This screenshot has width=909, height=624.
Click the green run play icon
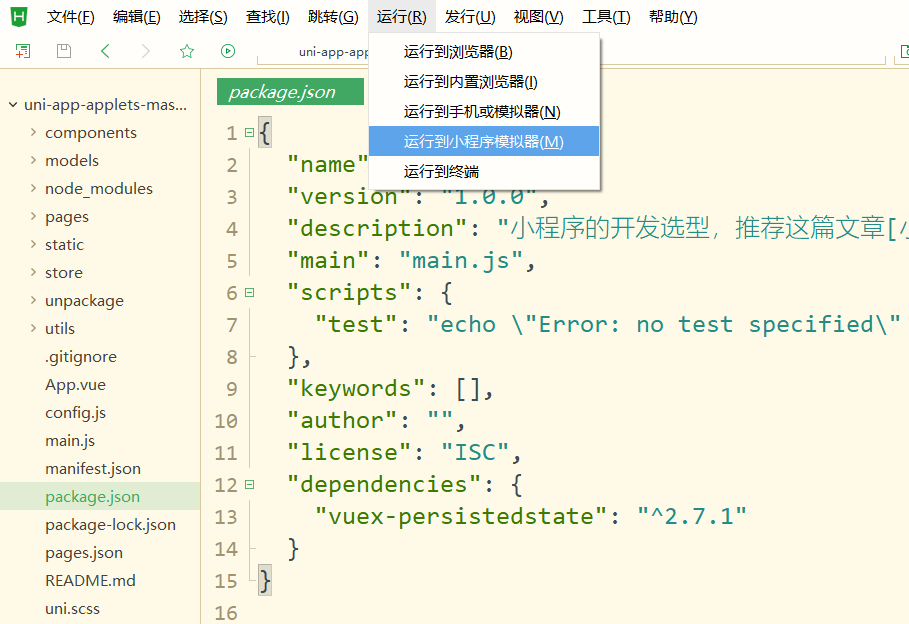click(x=228, y=51)
